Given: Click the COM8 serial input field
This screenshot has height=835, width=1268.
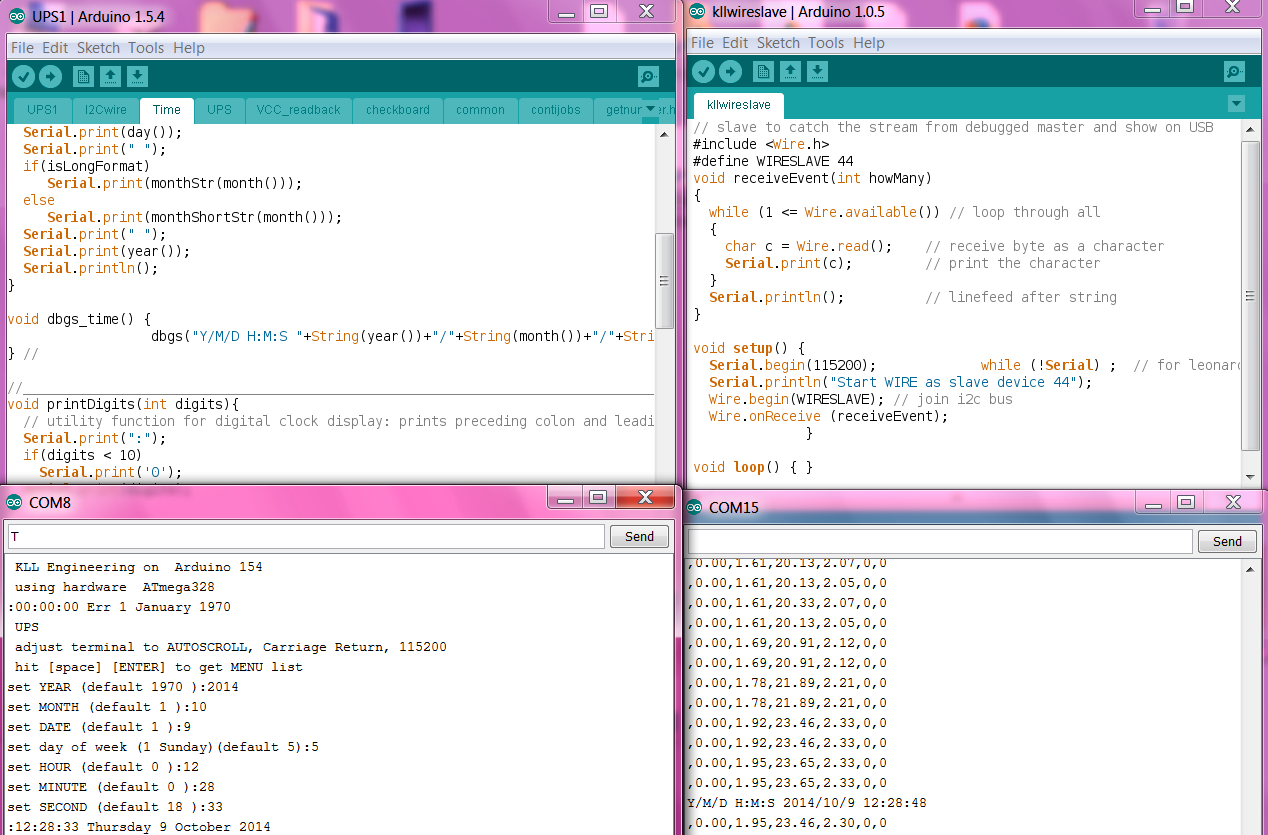Looking at the screenshot, I should pos(306,537).
